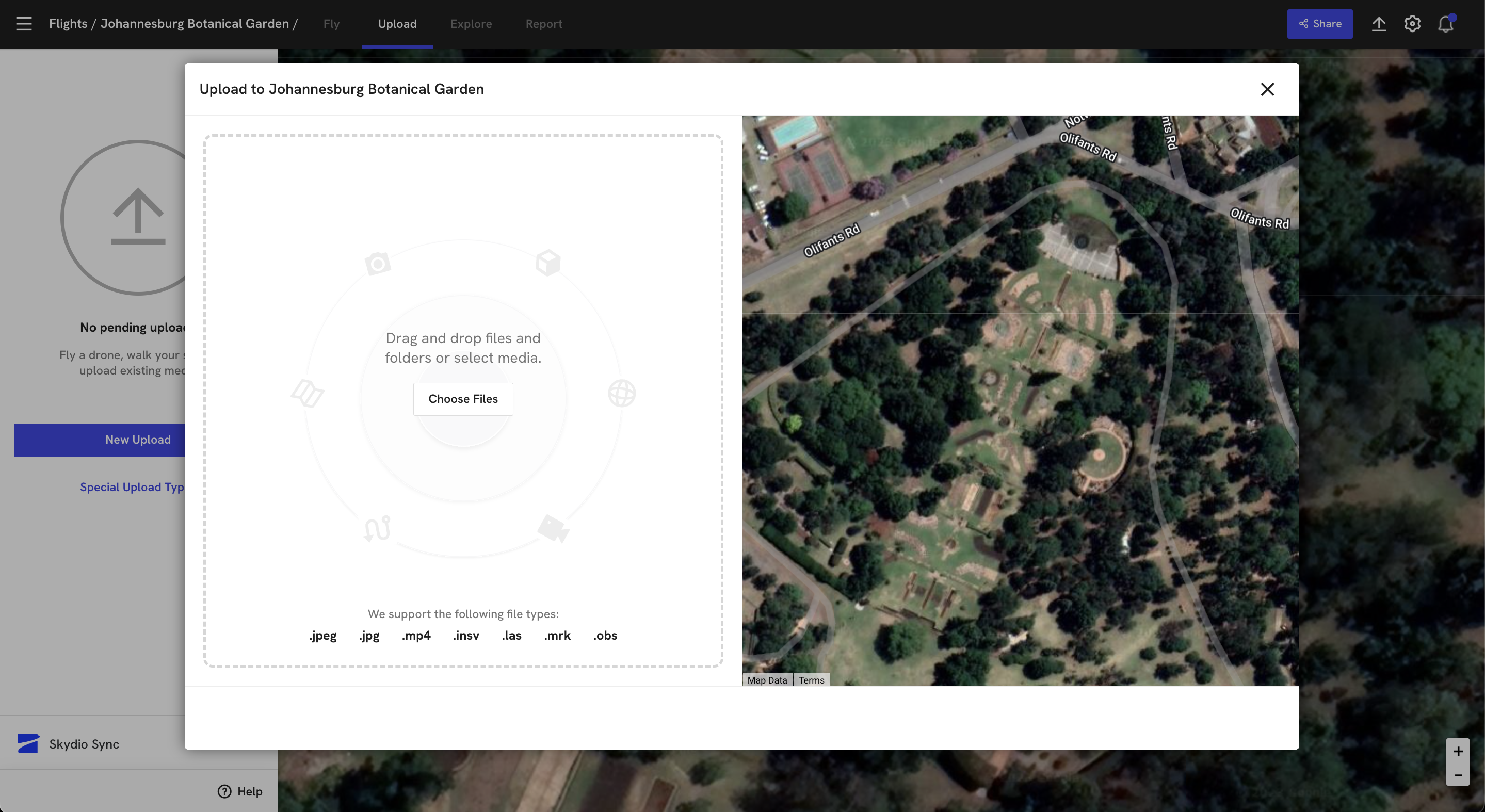Screen dimensions: 1485x812
Task: Open the Help option
Action: pos(240,791)
